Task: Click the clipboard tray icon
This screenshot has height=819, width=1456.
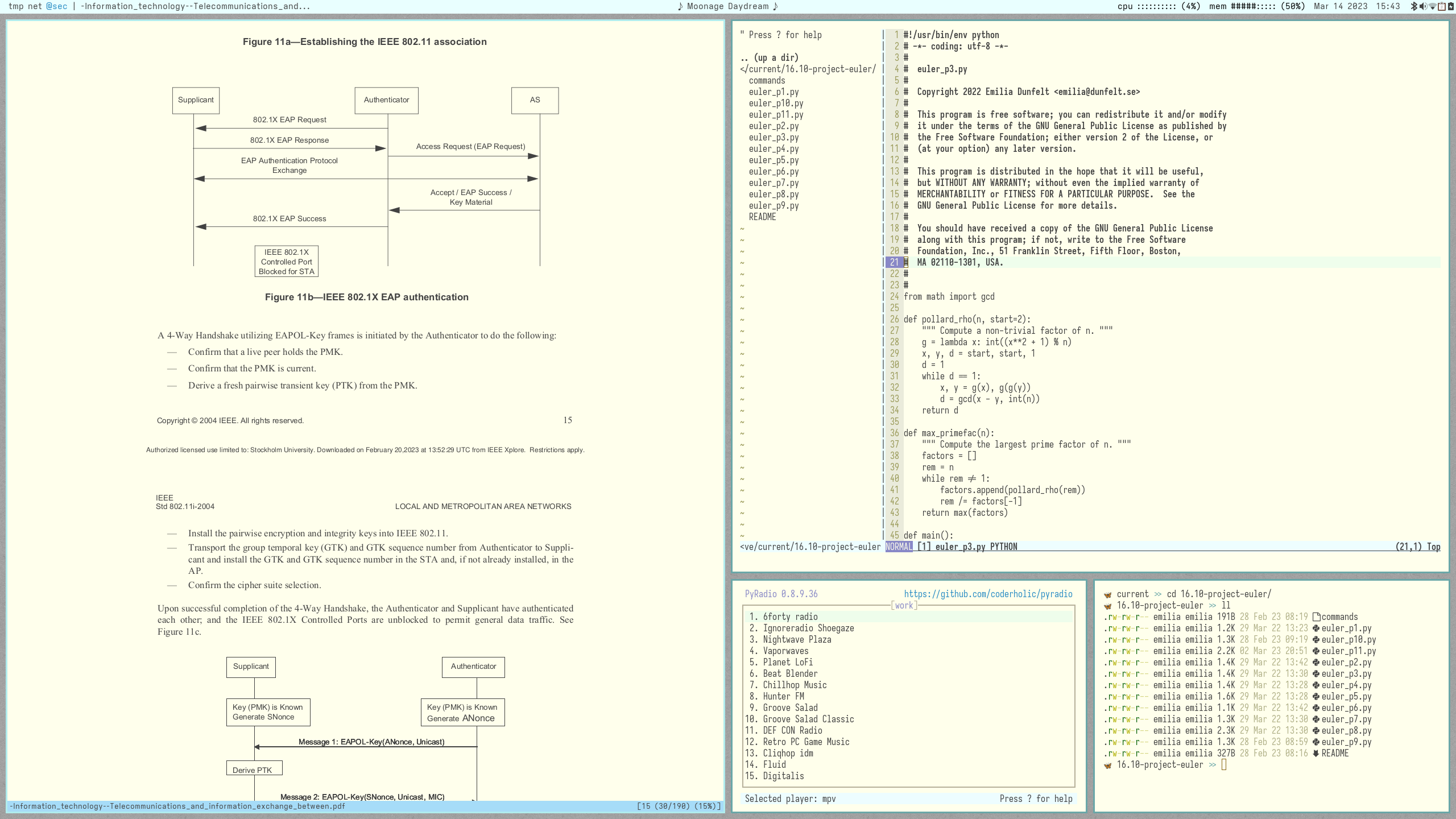Action: [1442, 6]
